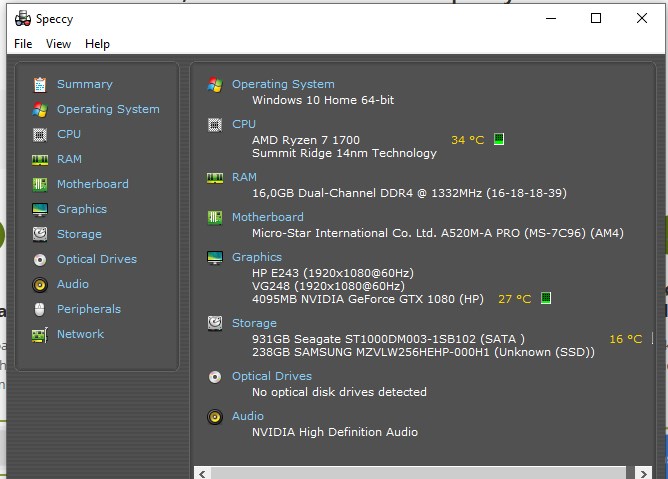
Task: Open the View menu
Action: 58,44
